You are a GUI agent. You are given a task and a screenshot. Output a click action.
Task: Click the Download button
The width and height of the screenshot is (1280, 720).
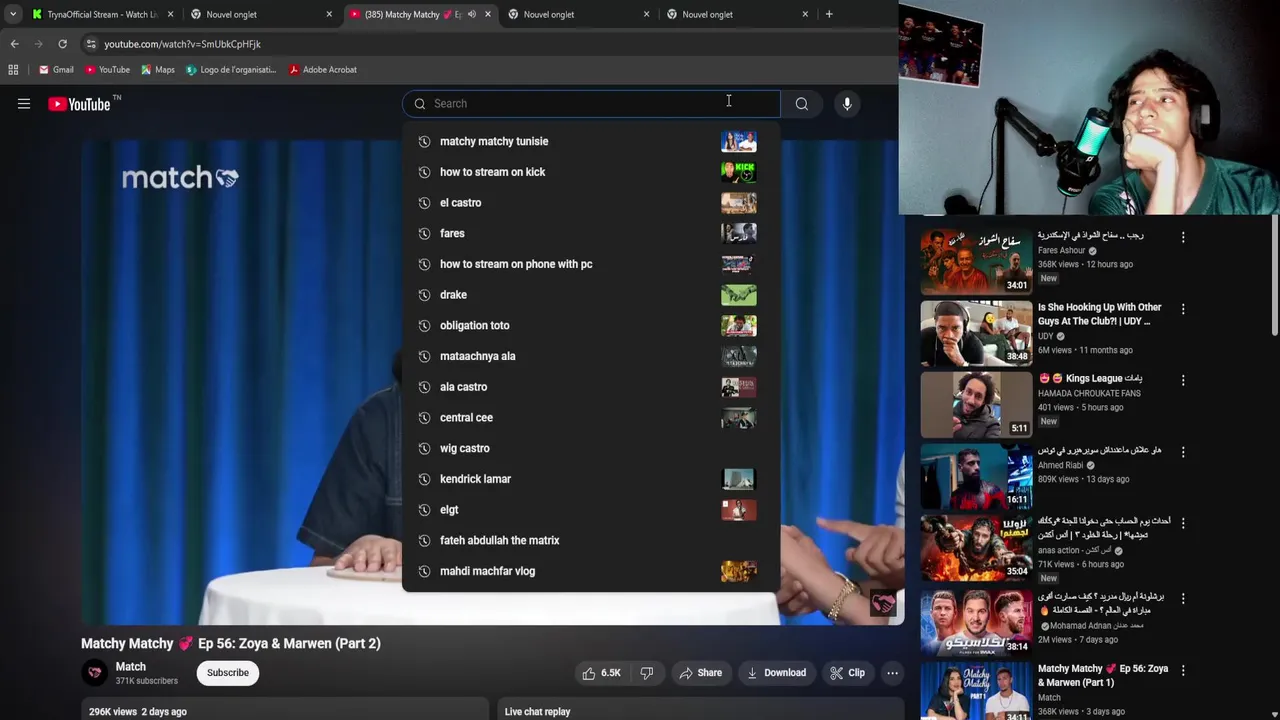(x=776, y=673)
